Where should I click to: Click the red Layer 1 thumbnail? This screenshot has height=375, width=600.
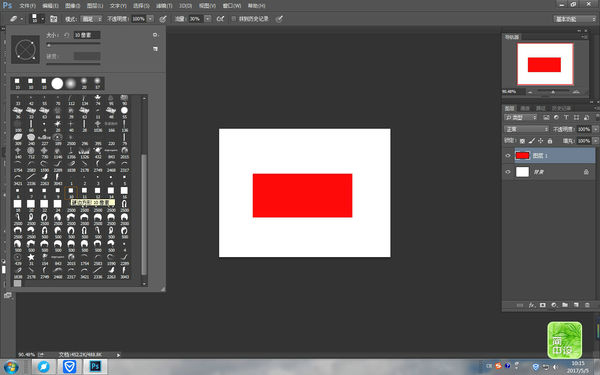coord(522,155)
